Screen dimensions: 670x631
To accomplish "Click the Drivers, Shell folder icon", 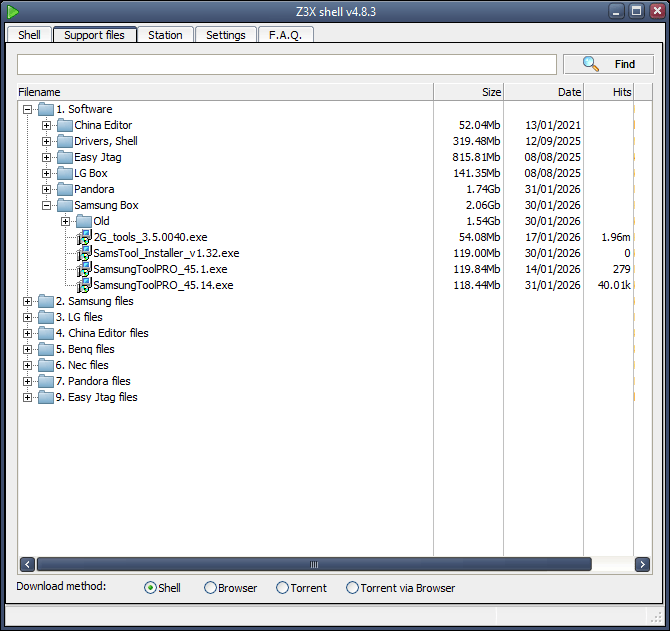I will [x=65, y=141].
